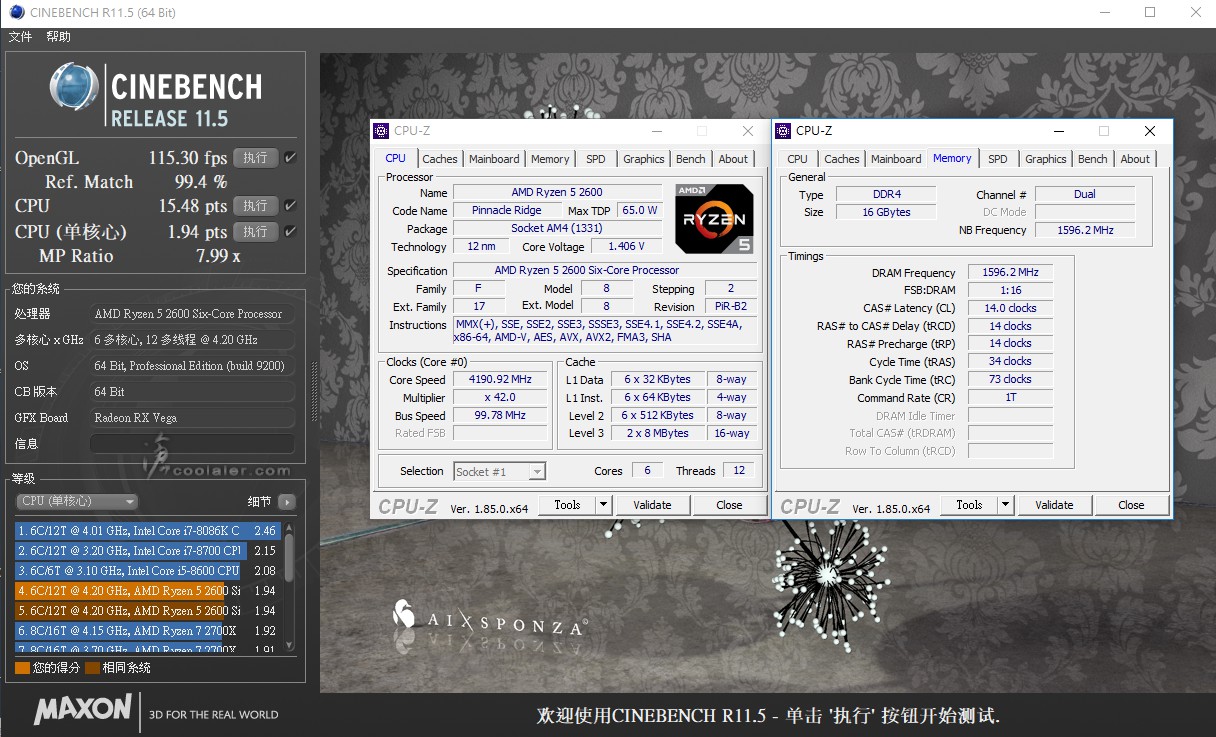1216x737 pixels.
Task: Run the multi-core CPU benchmark
Action: coord(255,206)
